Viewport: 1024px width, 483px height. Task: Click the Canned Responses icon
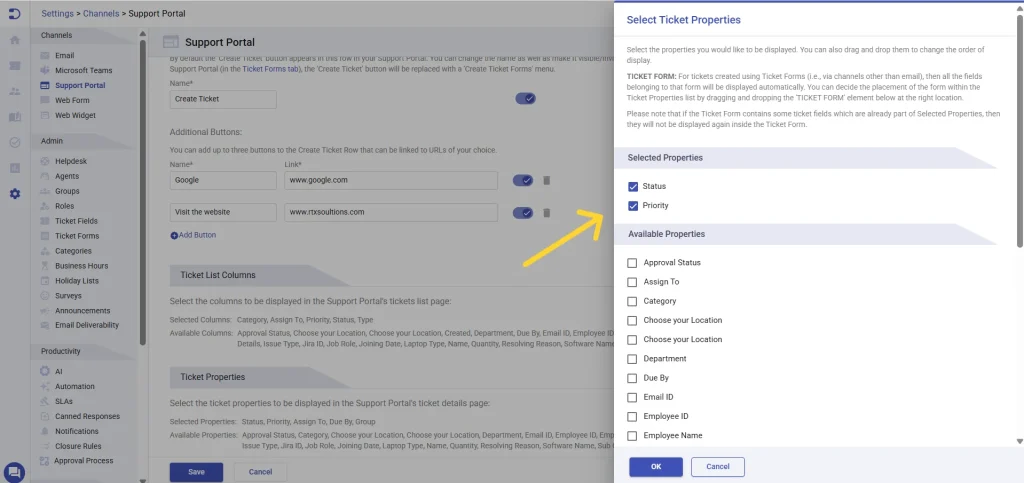point(44,416)
